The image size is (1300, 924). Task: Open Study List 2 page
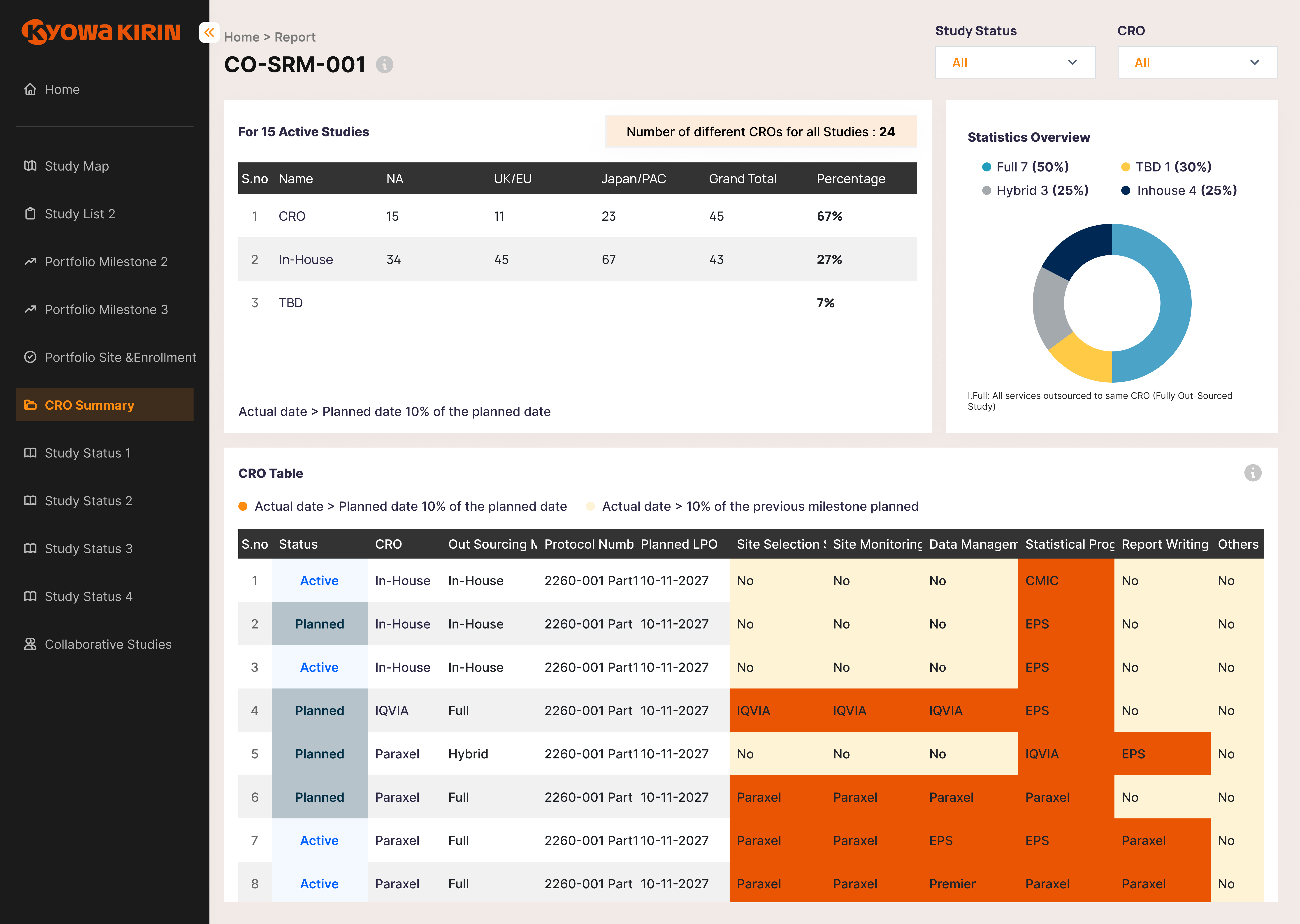click(105, 213)
